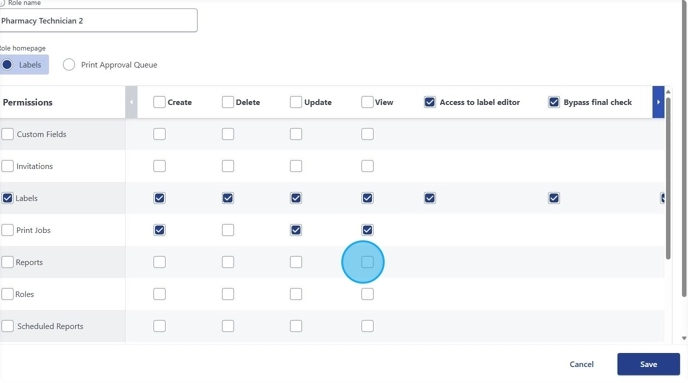The image size is (688, 383).
Task: Check the Reports row checkbox
Action: coord(7,262)
